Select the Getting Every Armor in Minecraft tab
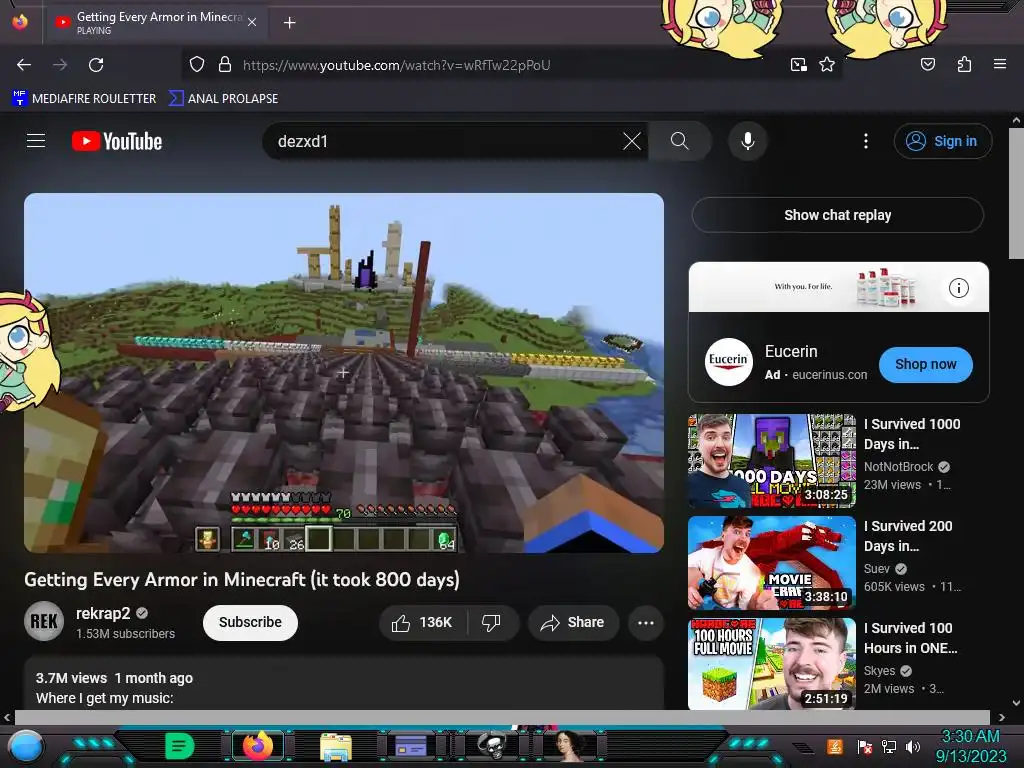 155,22
